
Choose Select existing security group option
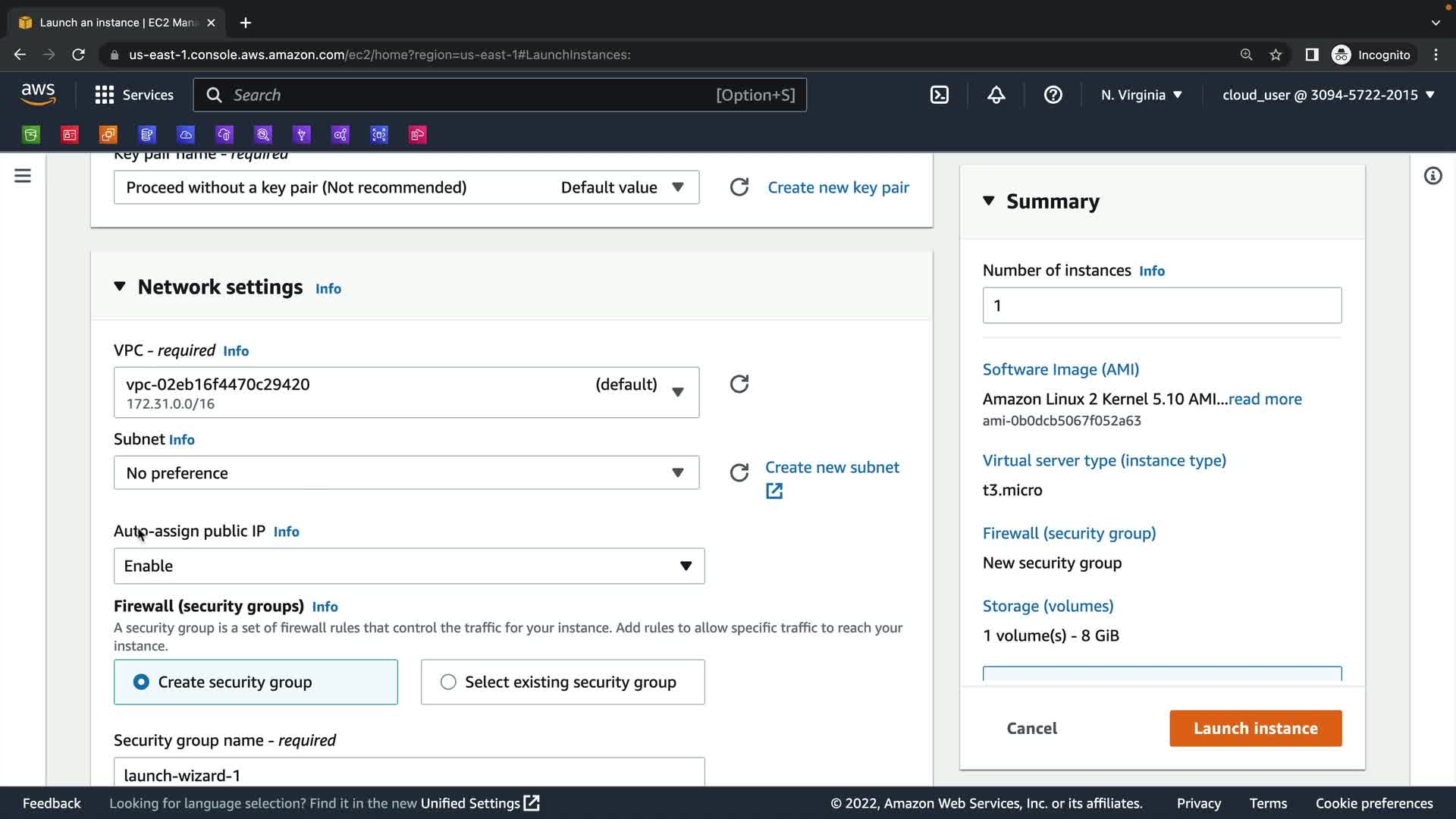pos(448,682)
